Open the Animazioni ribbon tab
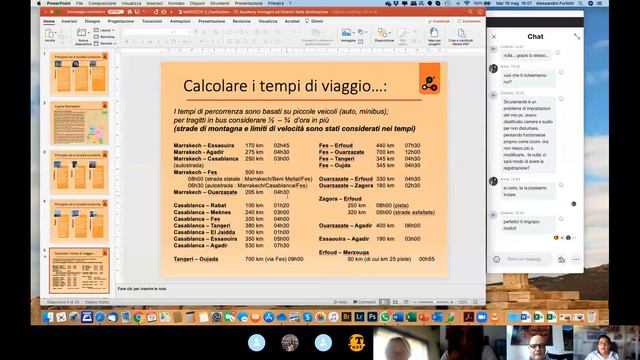 click(x=180, y=21)
